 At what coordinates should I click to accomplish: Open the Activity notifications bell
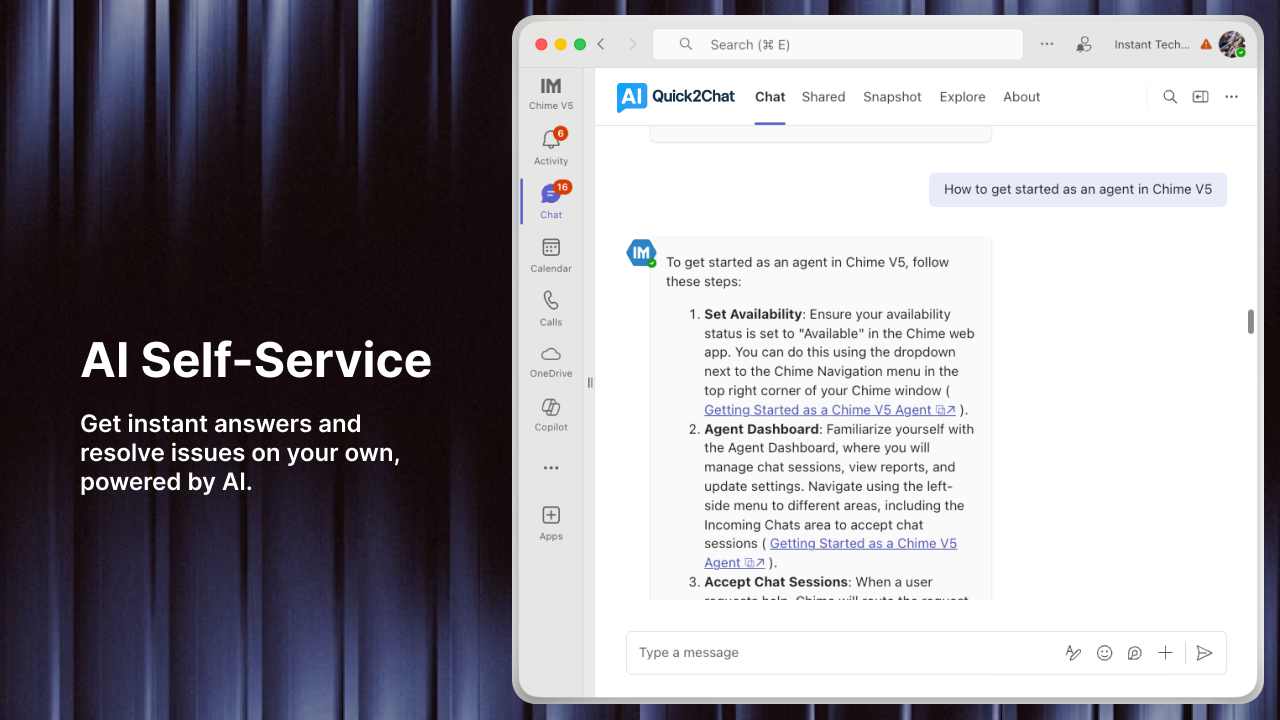(x=550, y=141)
